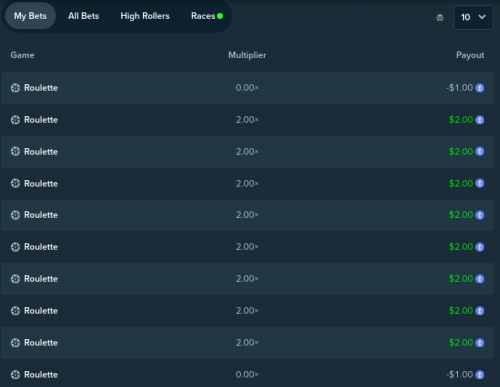The width and height of the screenshot is (500, 387).
Task: Click the roulette wheel icon in the topmost row
Action: [15, 88]
